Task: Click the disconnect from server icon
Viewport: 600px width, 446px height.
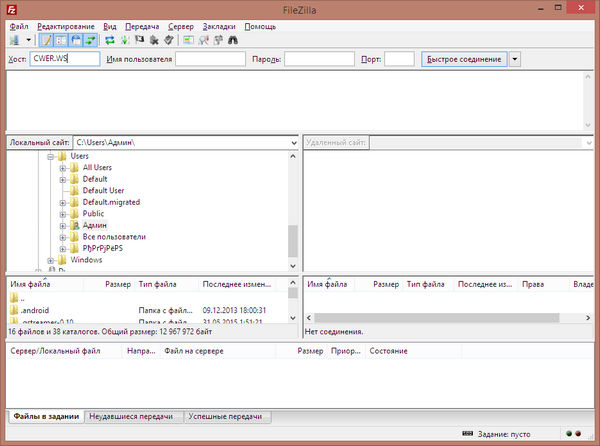Action: [154, 40]
